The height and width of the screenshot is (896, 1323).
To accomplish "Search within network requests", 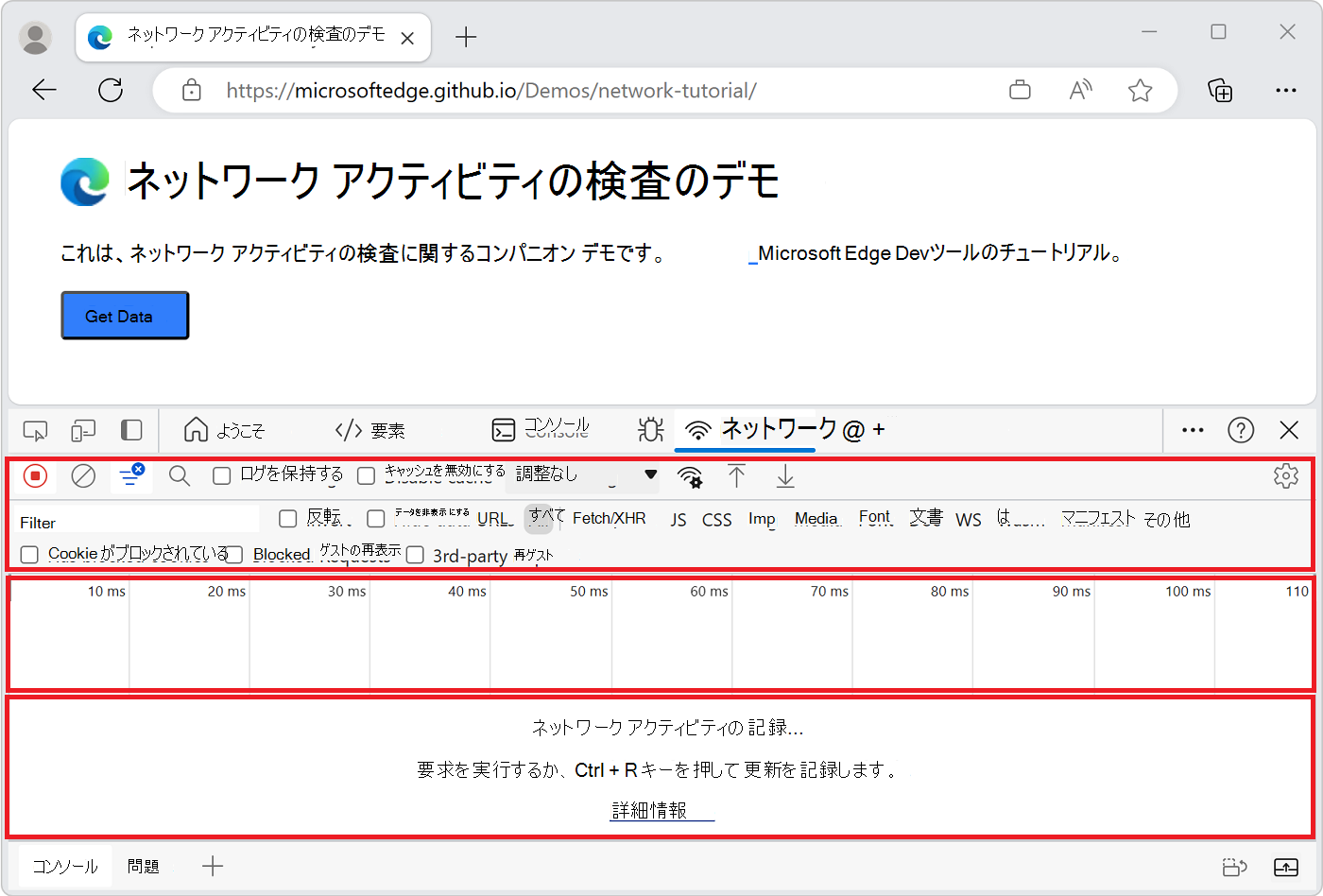I will pos(179,476).
